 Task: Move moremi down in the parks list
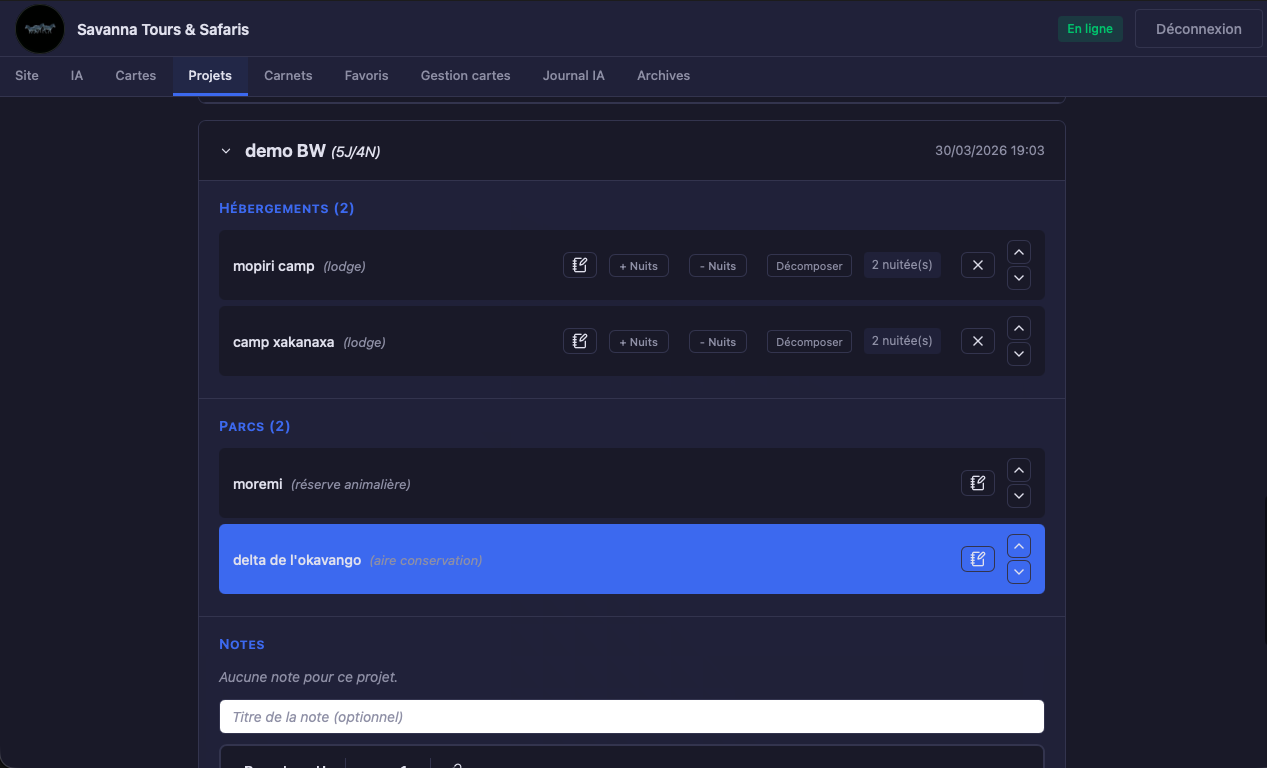(1018, 496)
